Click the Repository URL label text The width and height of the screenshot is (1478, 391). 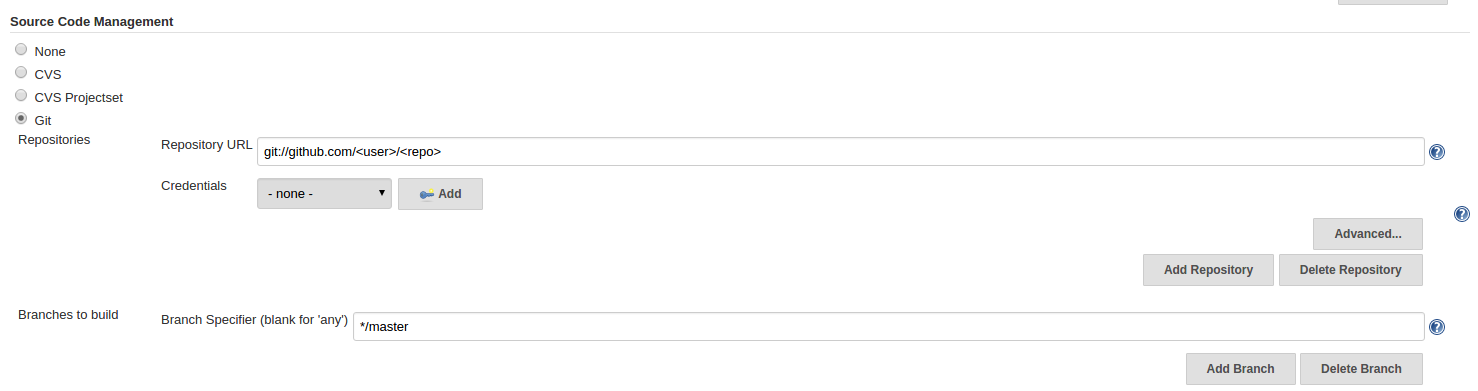point(207,145)
